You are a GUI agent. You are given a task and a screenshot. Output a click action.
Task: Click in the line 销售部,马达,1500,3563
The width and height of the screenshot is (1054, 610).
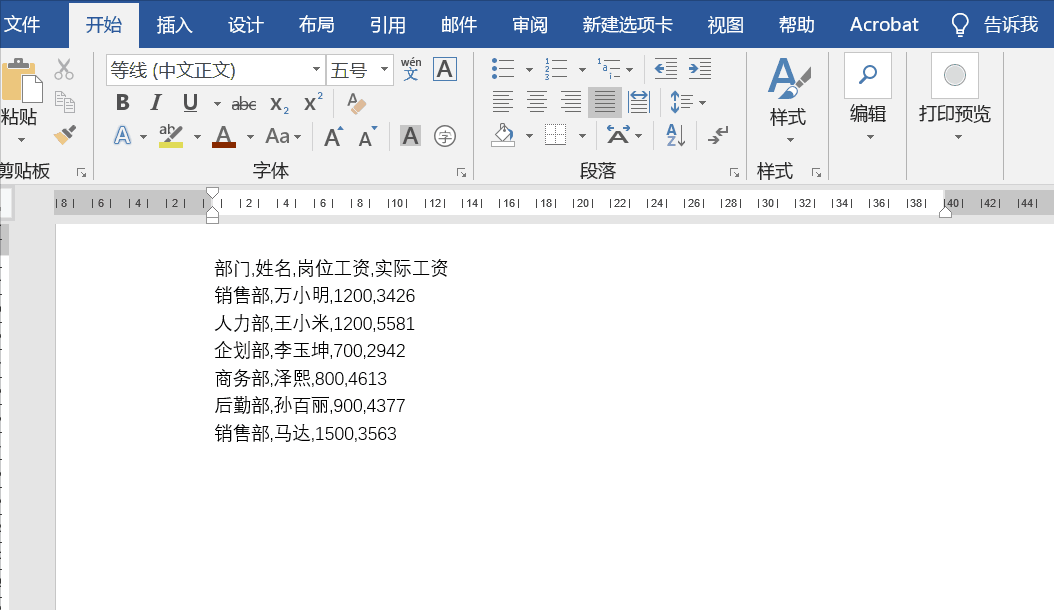coord(306,434)
